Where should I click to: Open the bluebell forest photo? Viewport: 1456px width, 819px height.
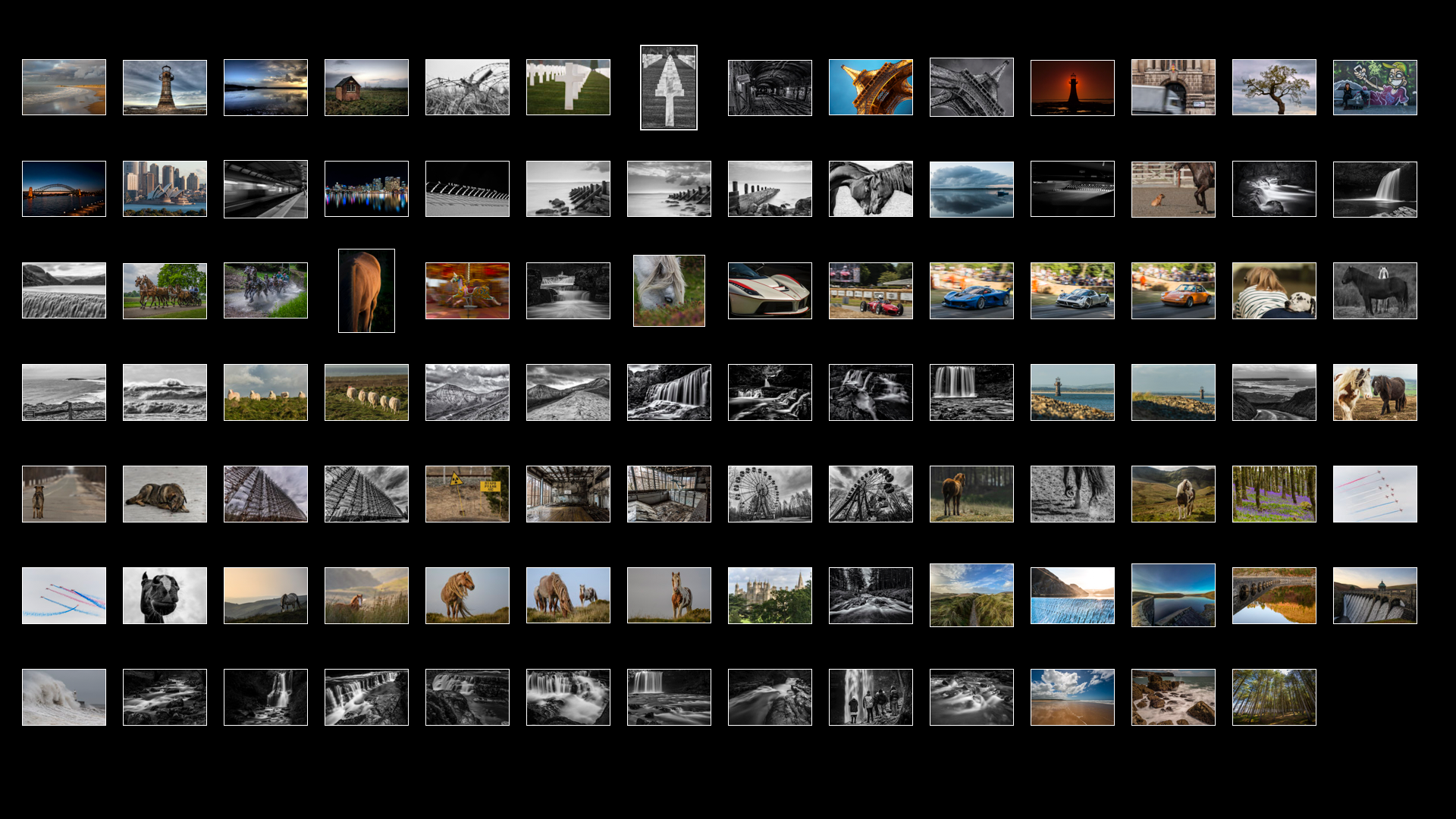coord(1274,494)
